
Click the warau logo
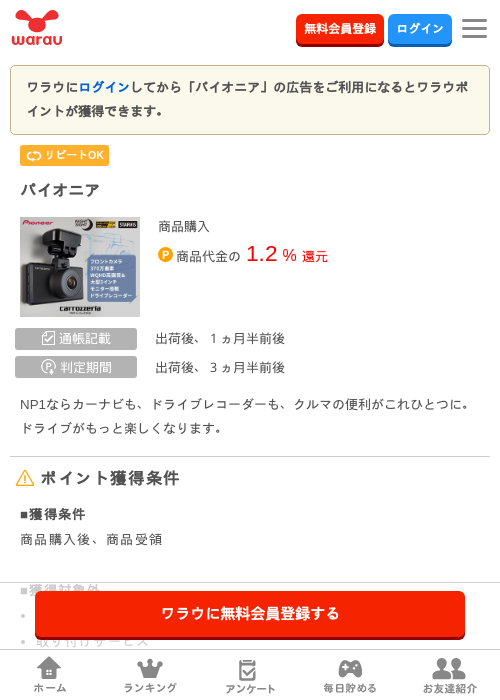click(37, 28)
